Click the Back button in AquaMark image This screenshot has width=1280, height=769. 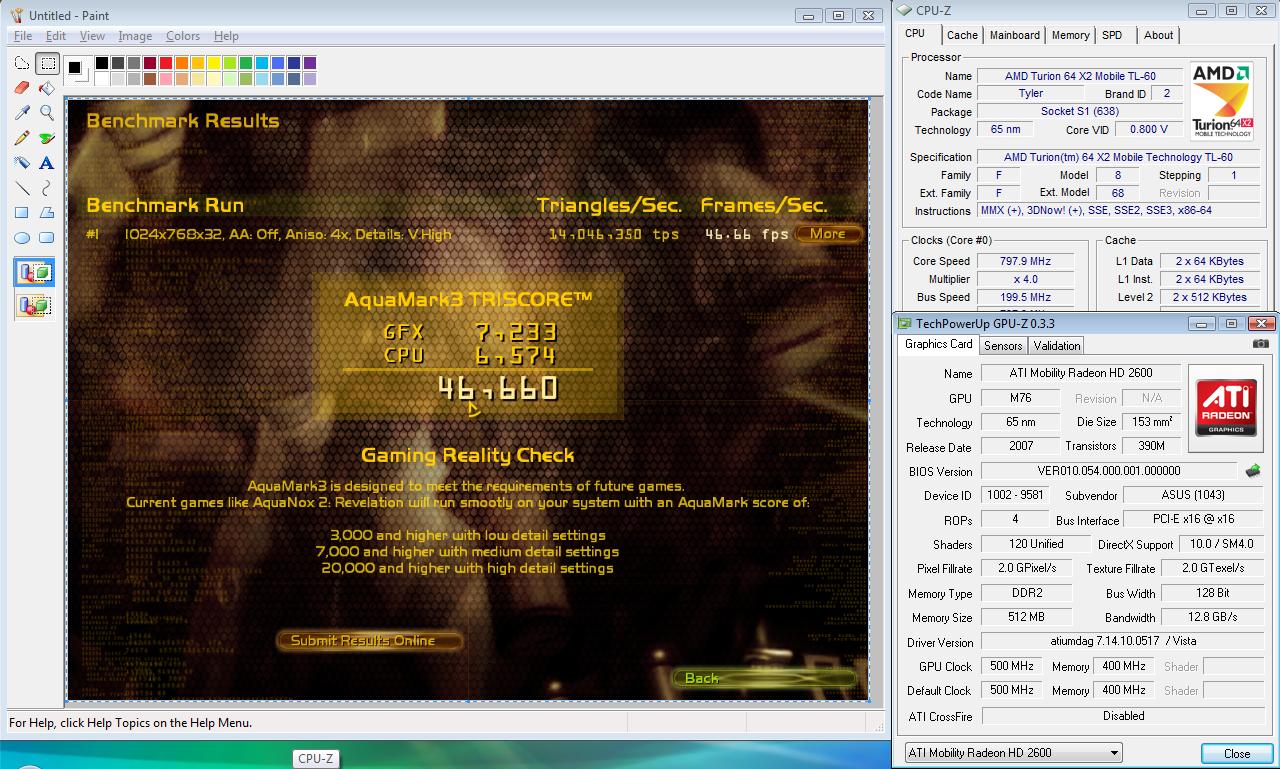(765, 678)
